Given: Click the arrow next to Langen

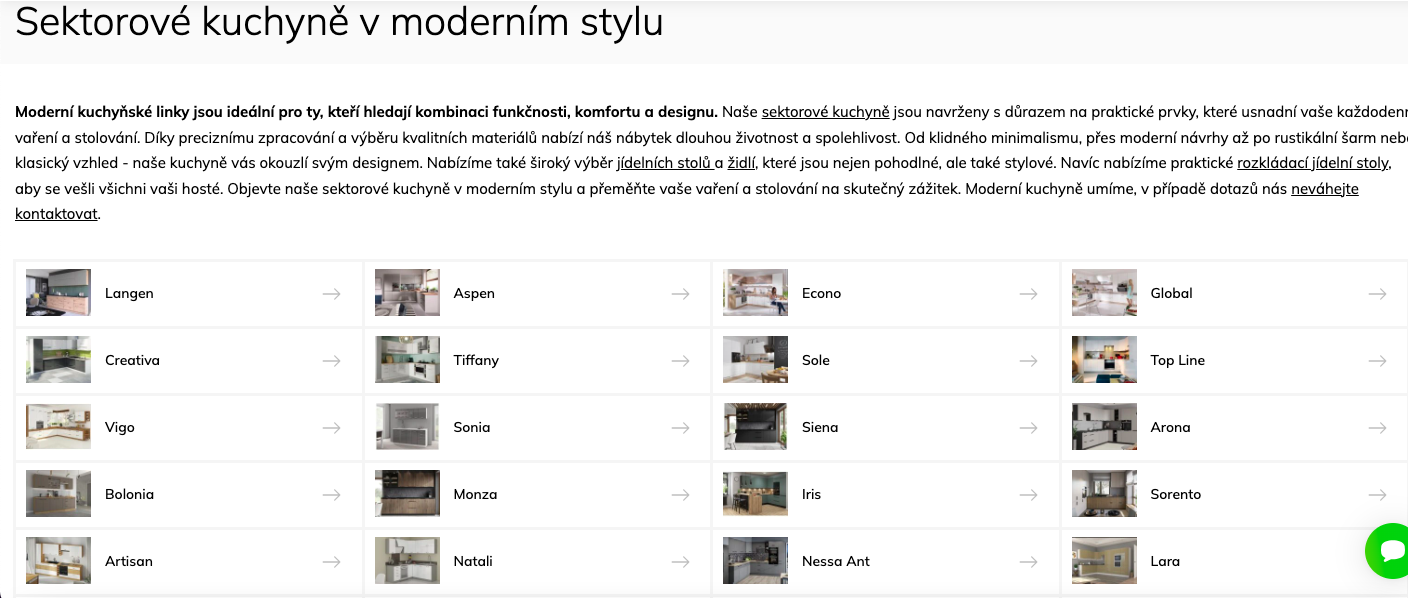Looking at the screenshot, I should click(x=332, y=294).
